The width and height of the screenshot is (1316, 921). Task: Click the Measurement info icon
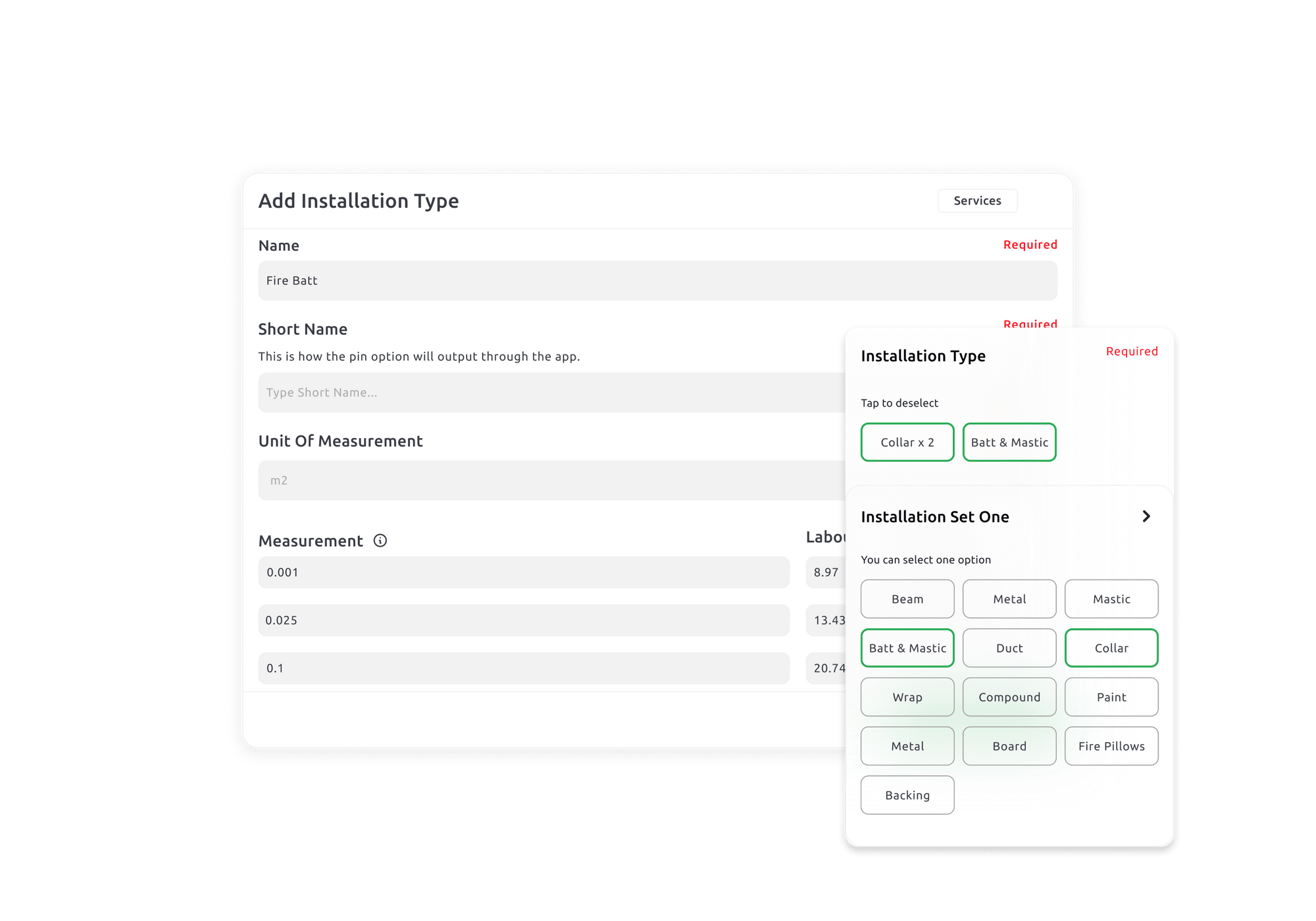[x=380, y=541]
